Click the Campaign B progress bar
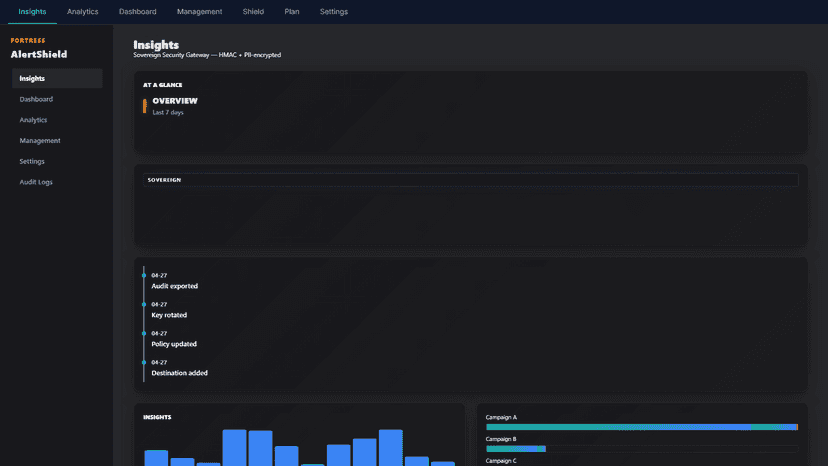 click(x=642, y=449)
